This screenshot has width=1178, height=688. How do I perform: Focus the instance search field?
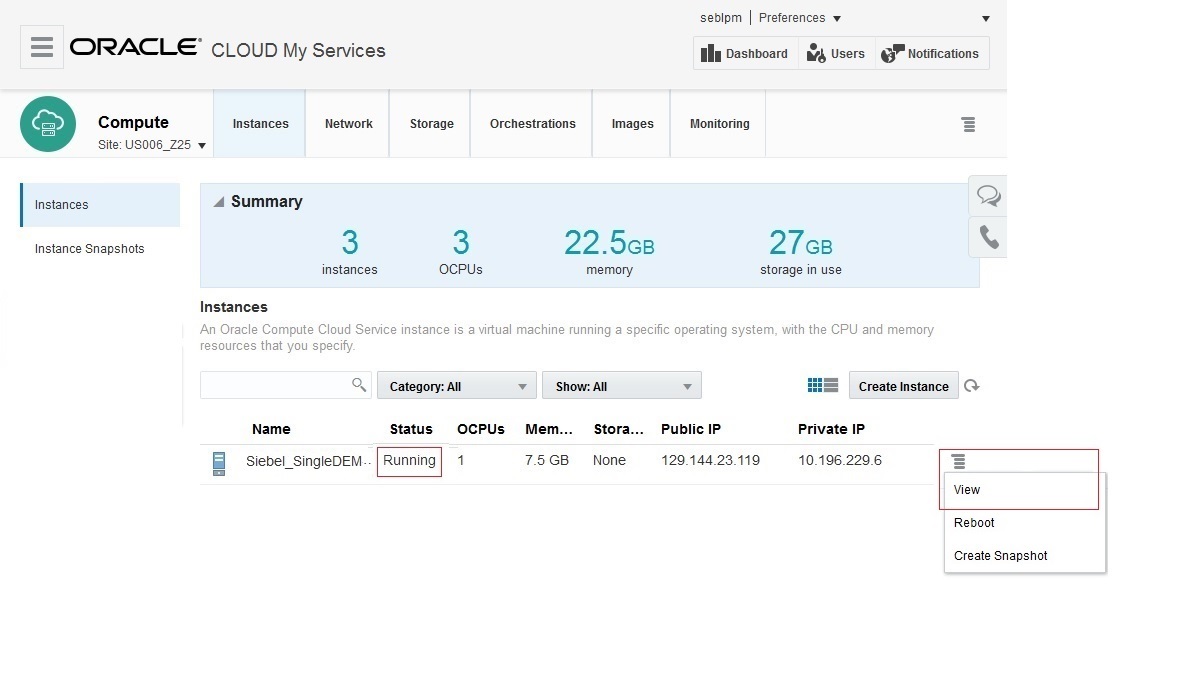(275, 385)
